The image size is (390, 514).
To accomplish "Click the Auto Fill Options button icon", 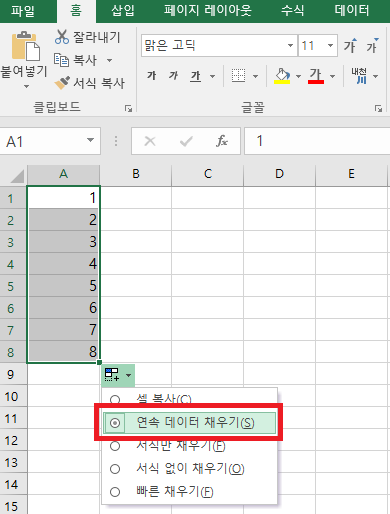I will coord(112,375).
